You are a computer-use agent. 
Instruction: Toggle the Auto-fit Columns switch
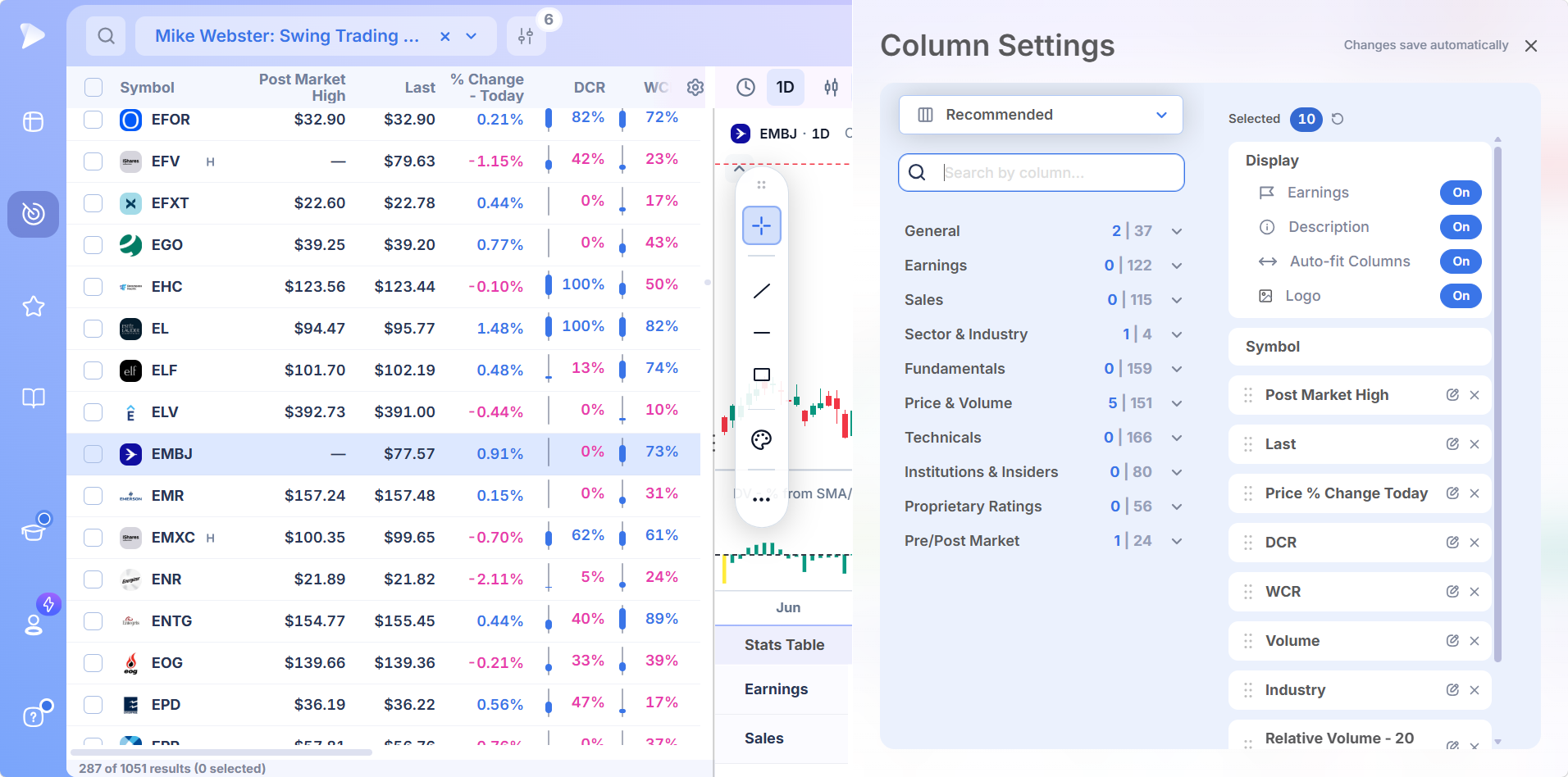pos(1461,261)
